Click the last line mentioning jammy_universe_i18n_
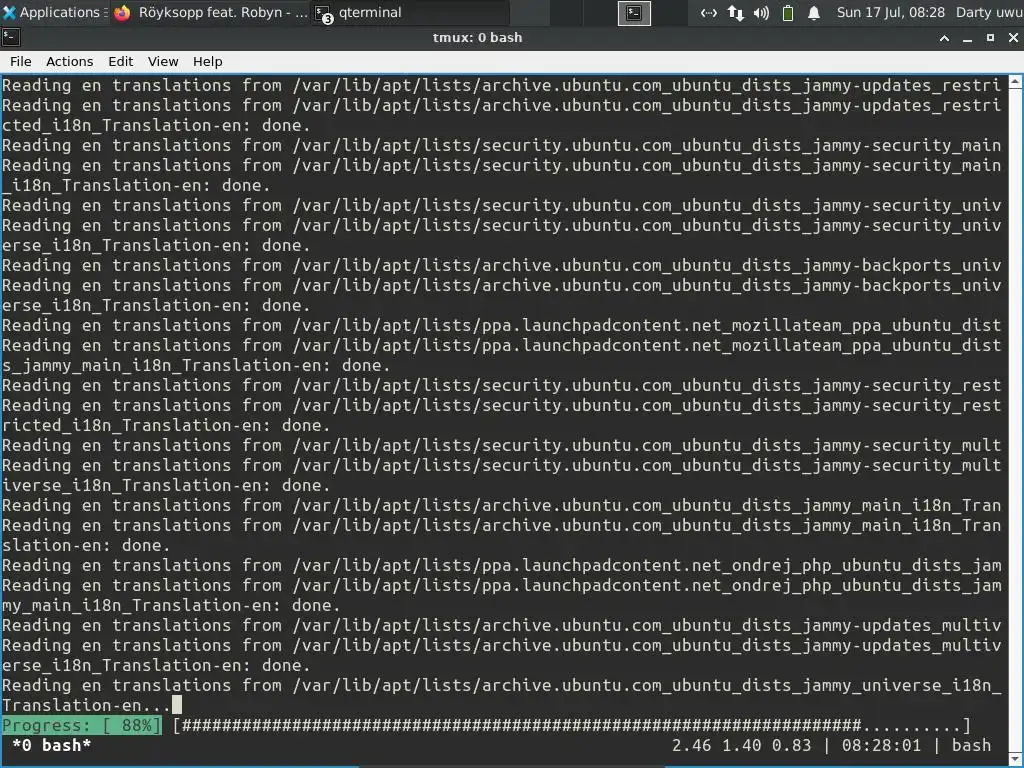The height and width of the screenshot is (768, 1024). point(501,685)
